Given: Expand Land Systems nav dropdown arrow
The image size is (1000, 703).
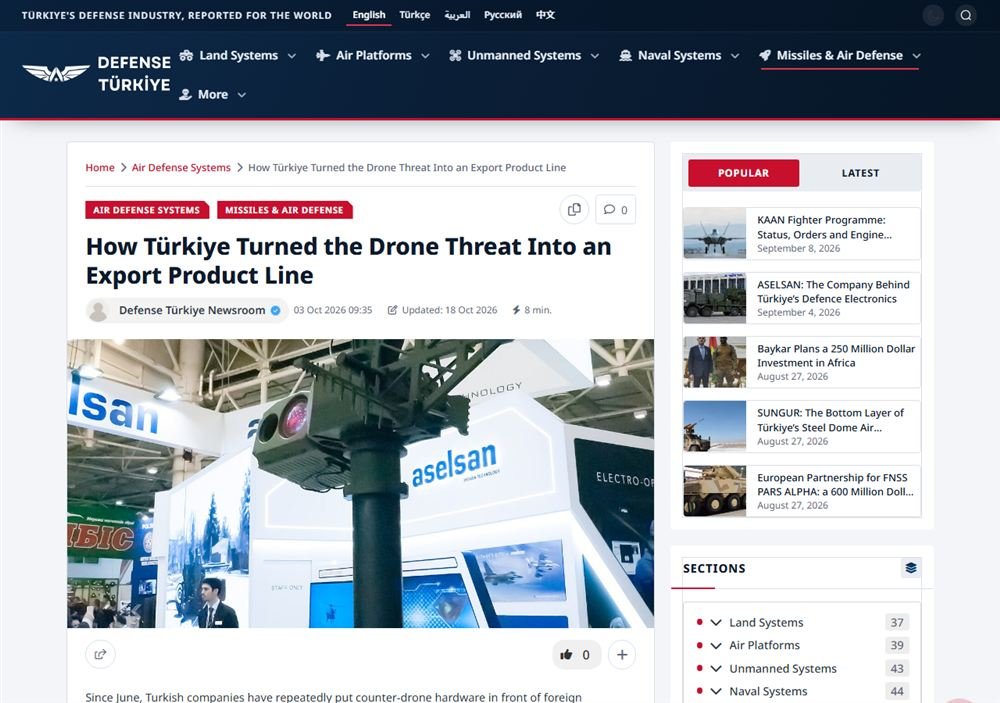Looking at the screenshot, I should pos(291,56).
